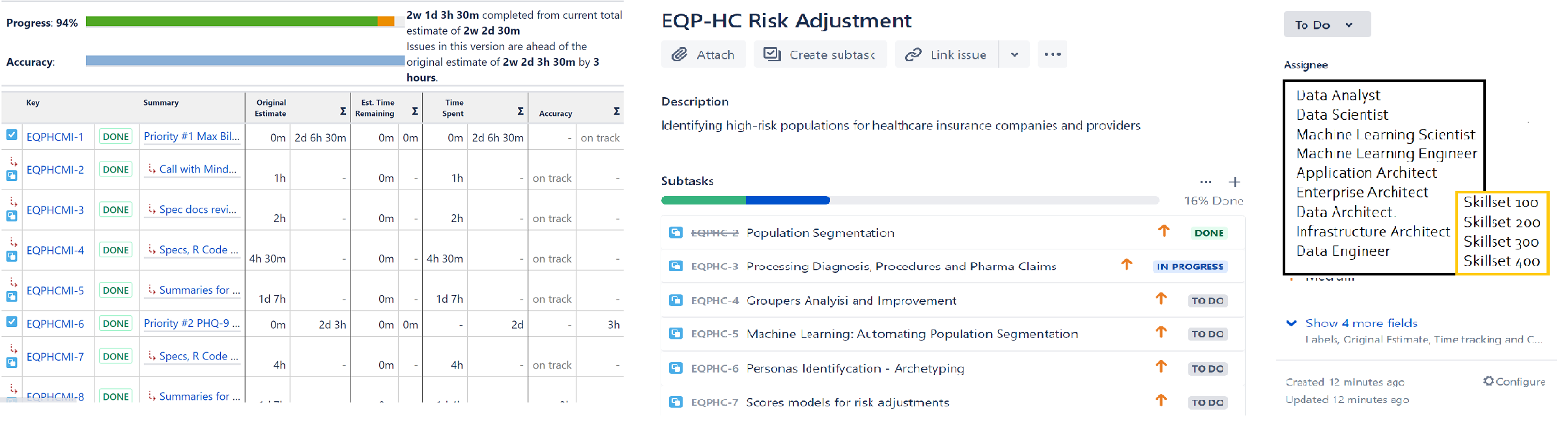Toggle checkbox for EQPHCMI-6 row

pos(12,322)
